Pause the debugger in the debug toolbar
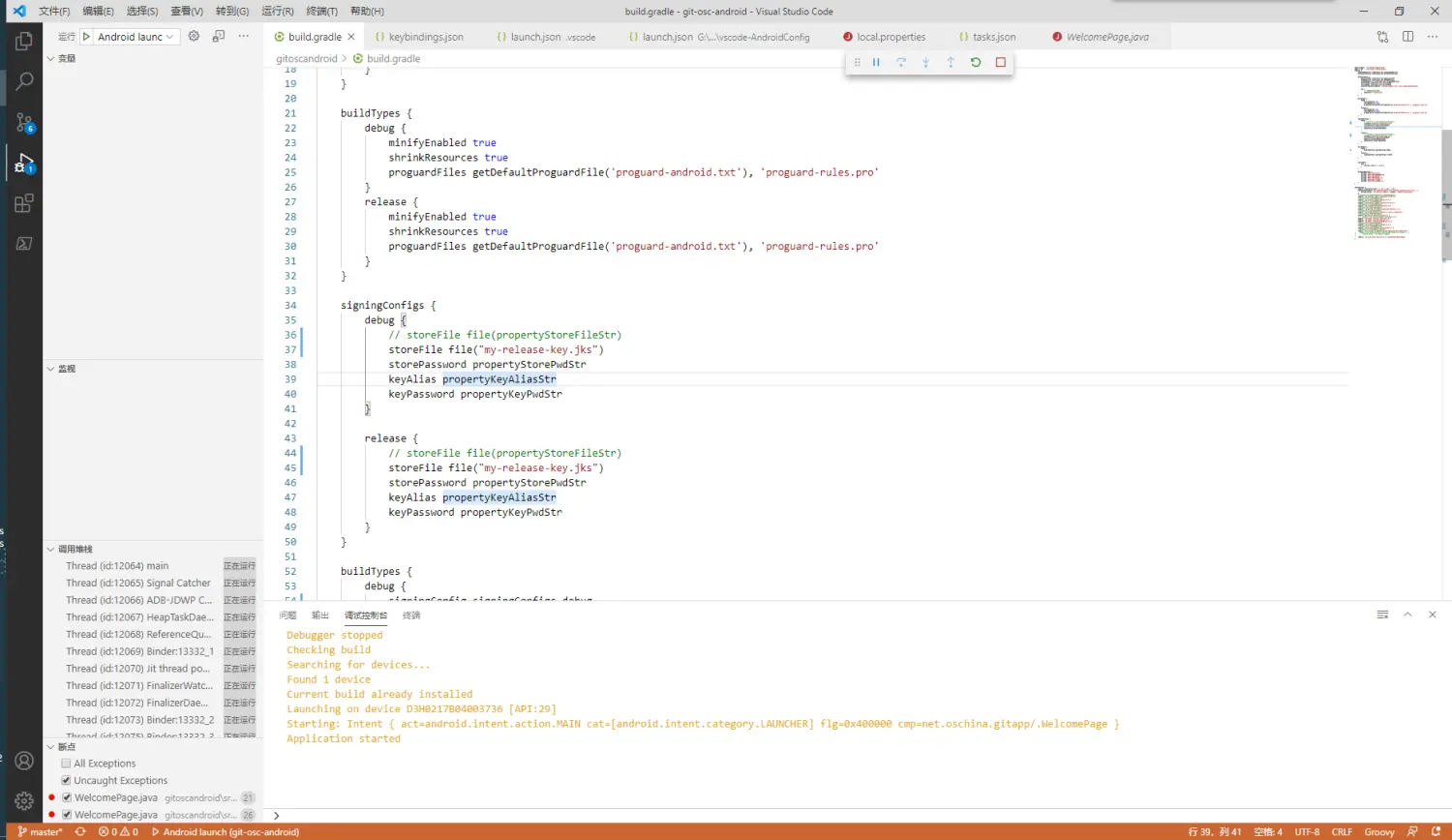 click(876, 62)
